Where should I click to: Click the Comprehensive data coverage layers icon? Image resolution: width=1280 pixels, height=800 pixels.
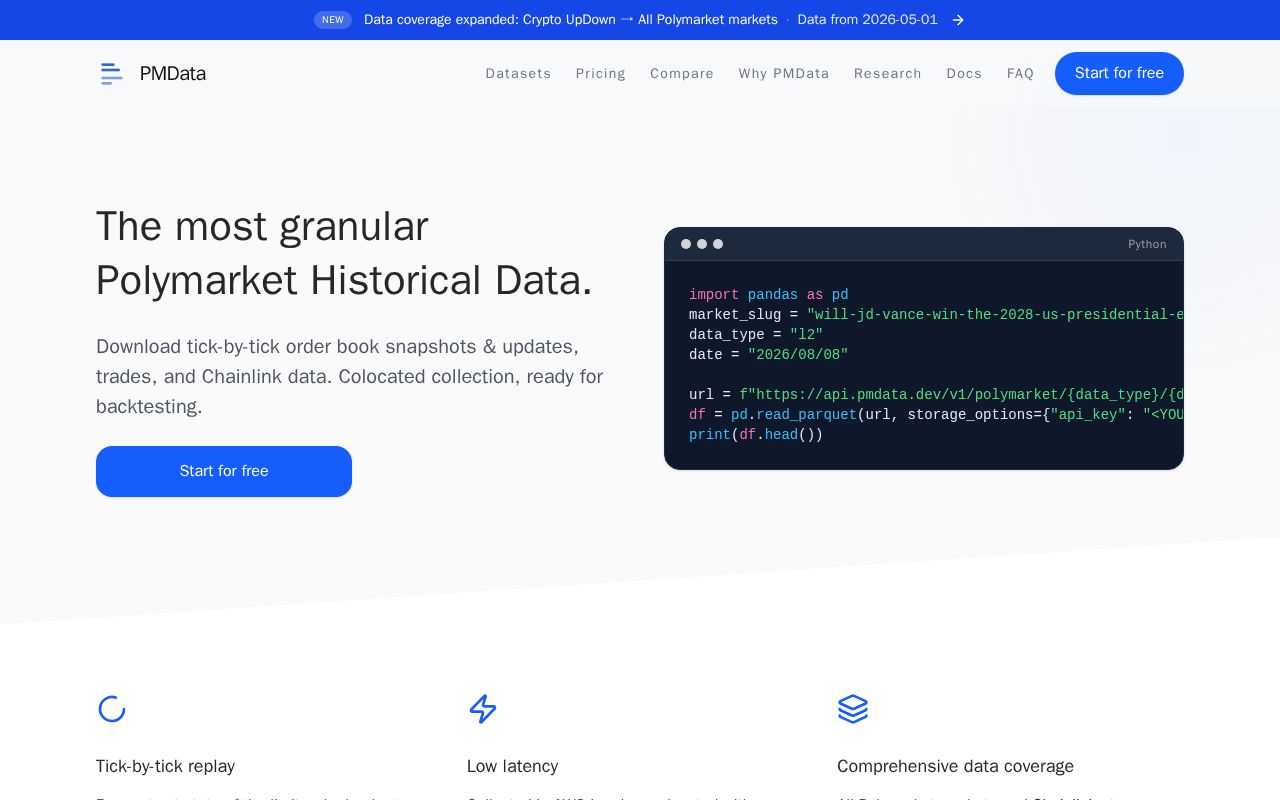(x=853, y=709)
